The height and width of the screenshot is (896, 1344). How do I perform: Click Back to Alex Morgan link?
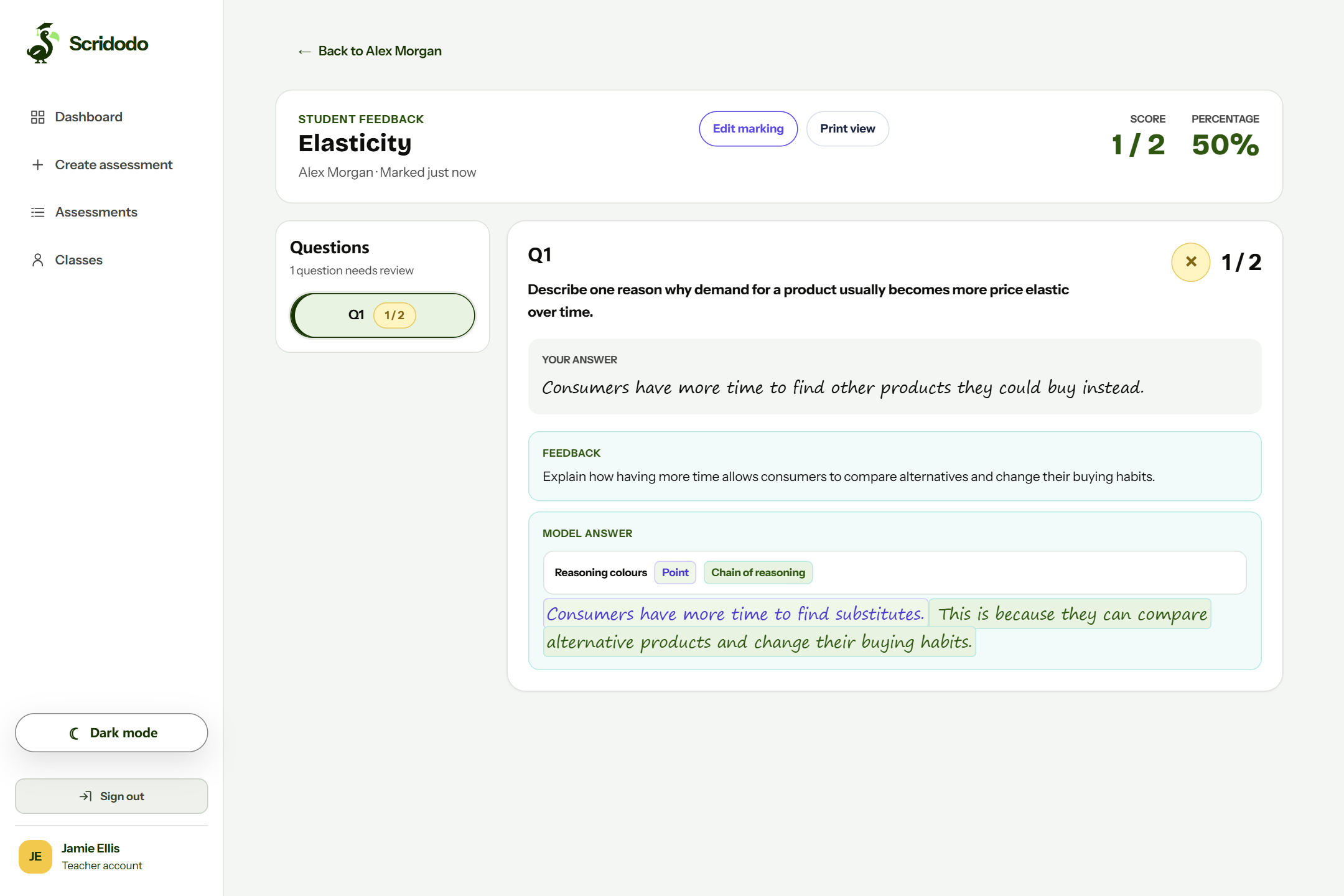pyautogui.click(x=370, y=51)
